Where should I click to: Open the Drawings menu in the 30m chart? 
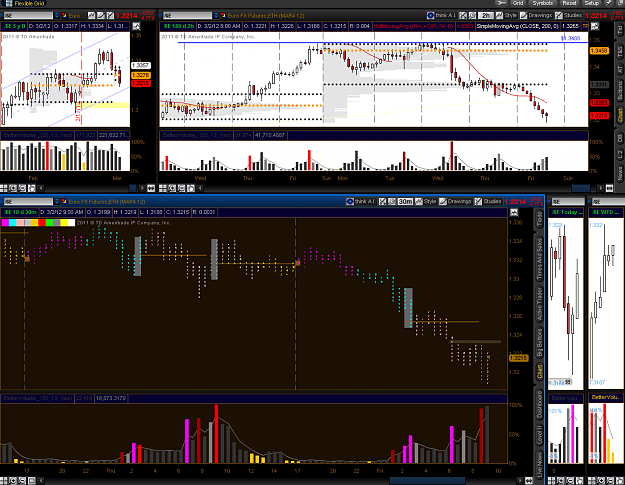(456, 202)
